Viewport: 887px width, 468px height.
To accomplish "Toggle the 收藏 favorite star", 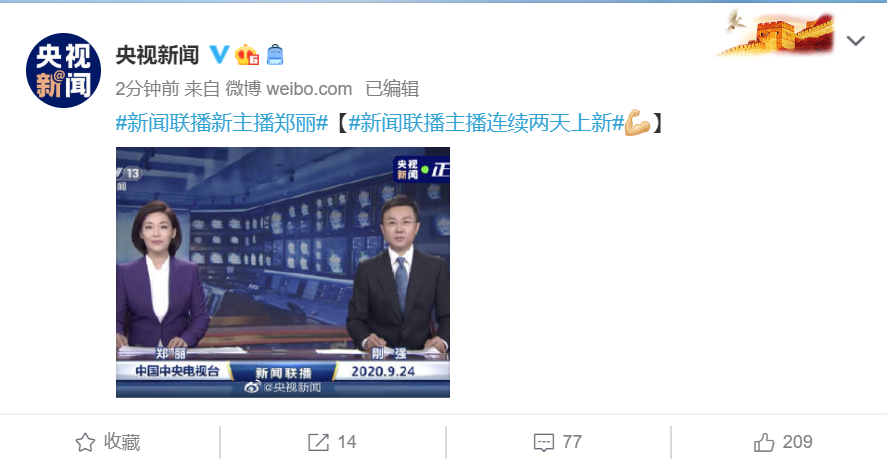I will coord(85,443).
